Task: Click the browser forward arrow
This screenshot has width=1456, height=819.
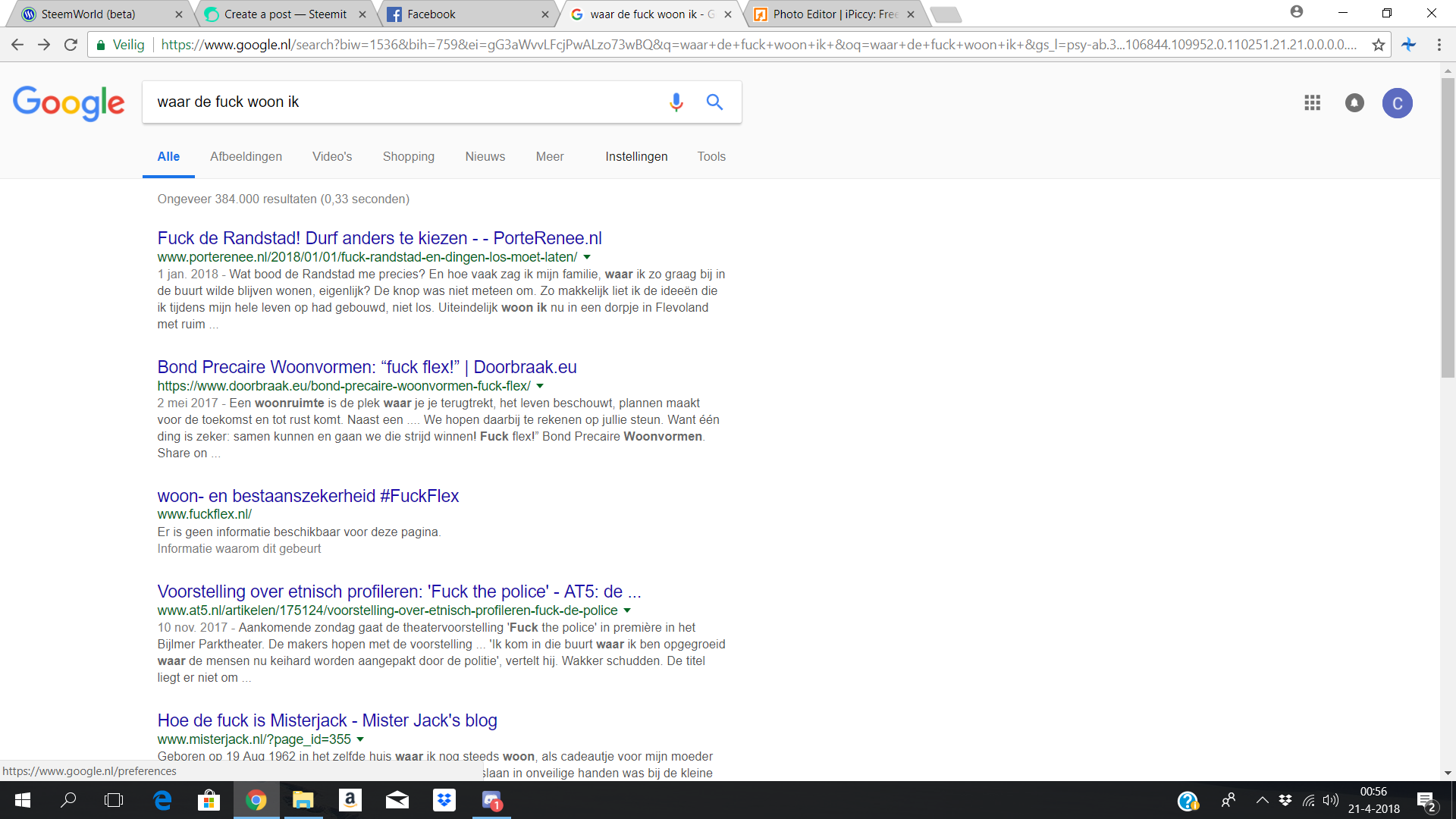Action: [44, 45]
